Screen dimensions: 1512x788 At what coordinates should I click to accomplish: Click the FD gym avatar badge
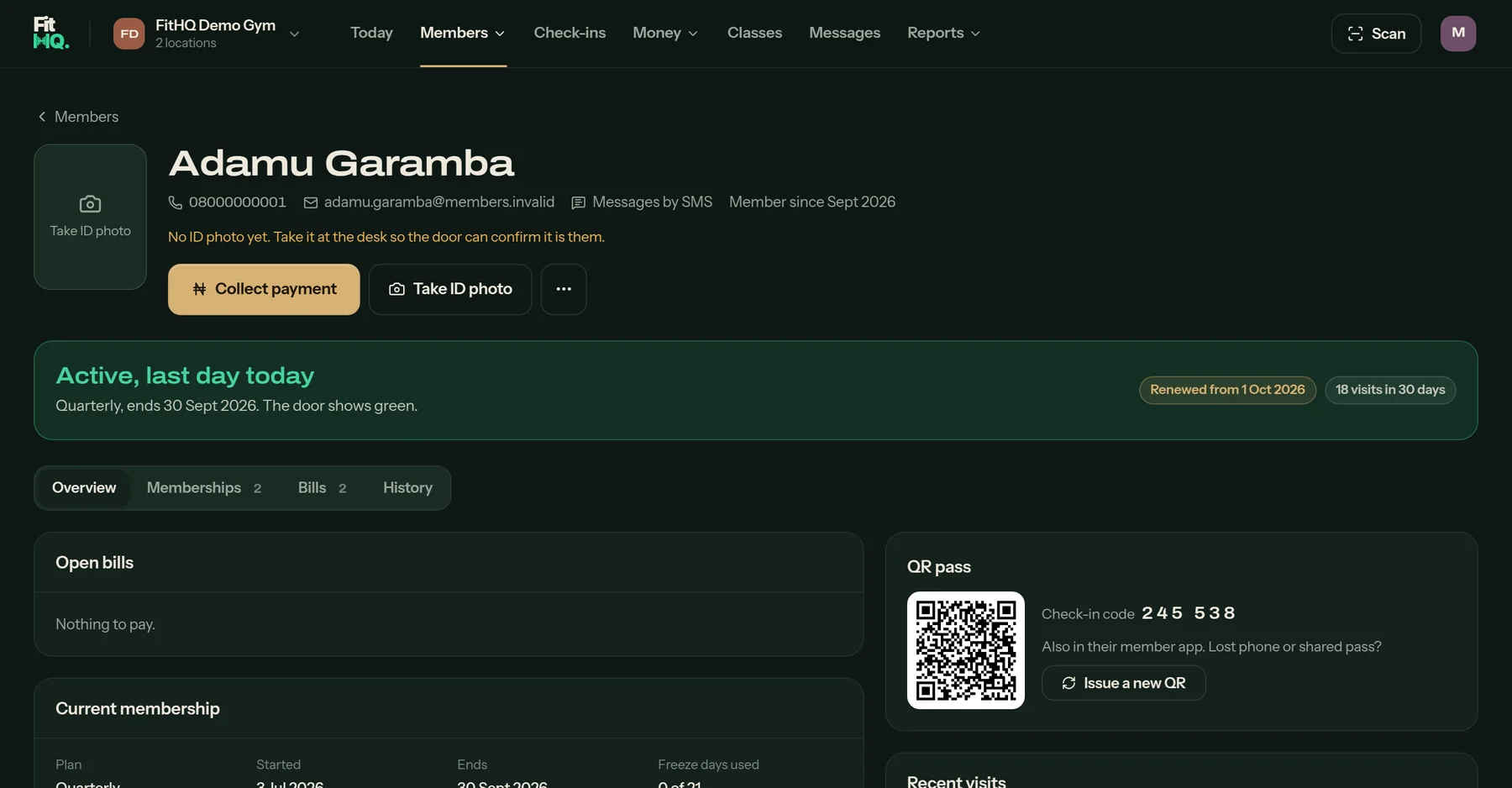129,34
